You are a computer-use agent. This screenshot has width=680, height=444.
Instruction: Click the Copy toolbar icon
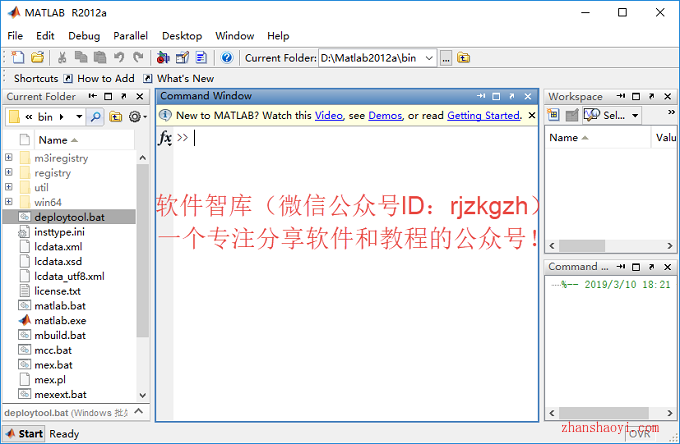click(x=81, y=57)
